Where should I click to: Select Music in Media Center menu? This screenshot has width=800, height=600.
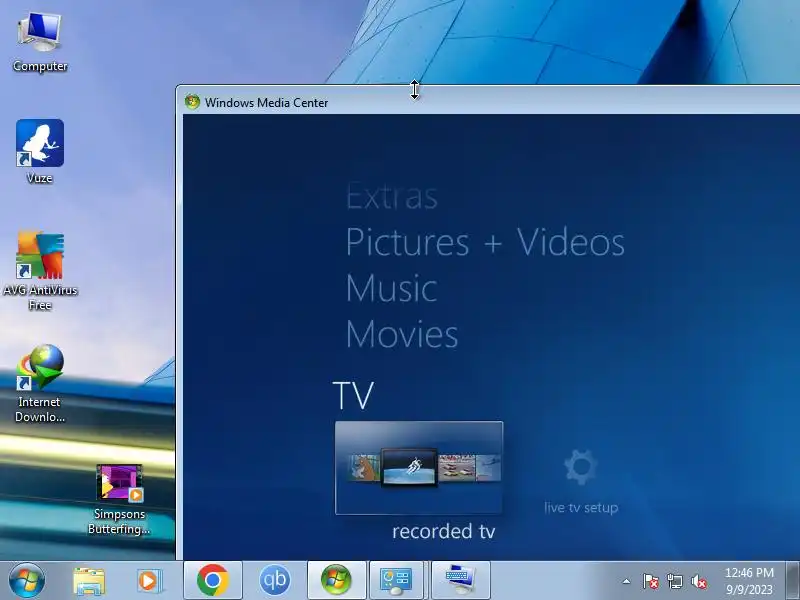click(x=391, y=288)
